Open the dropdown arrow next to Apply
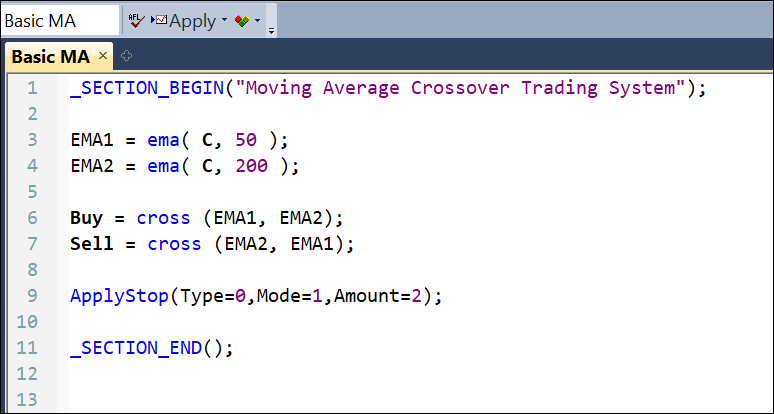 pyautogui.click(x=224, y=20)
